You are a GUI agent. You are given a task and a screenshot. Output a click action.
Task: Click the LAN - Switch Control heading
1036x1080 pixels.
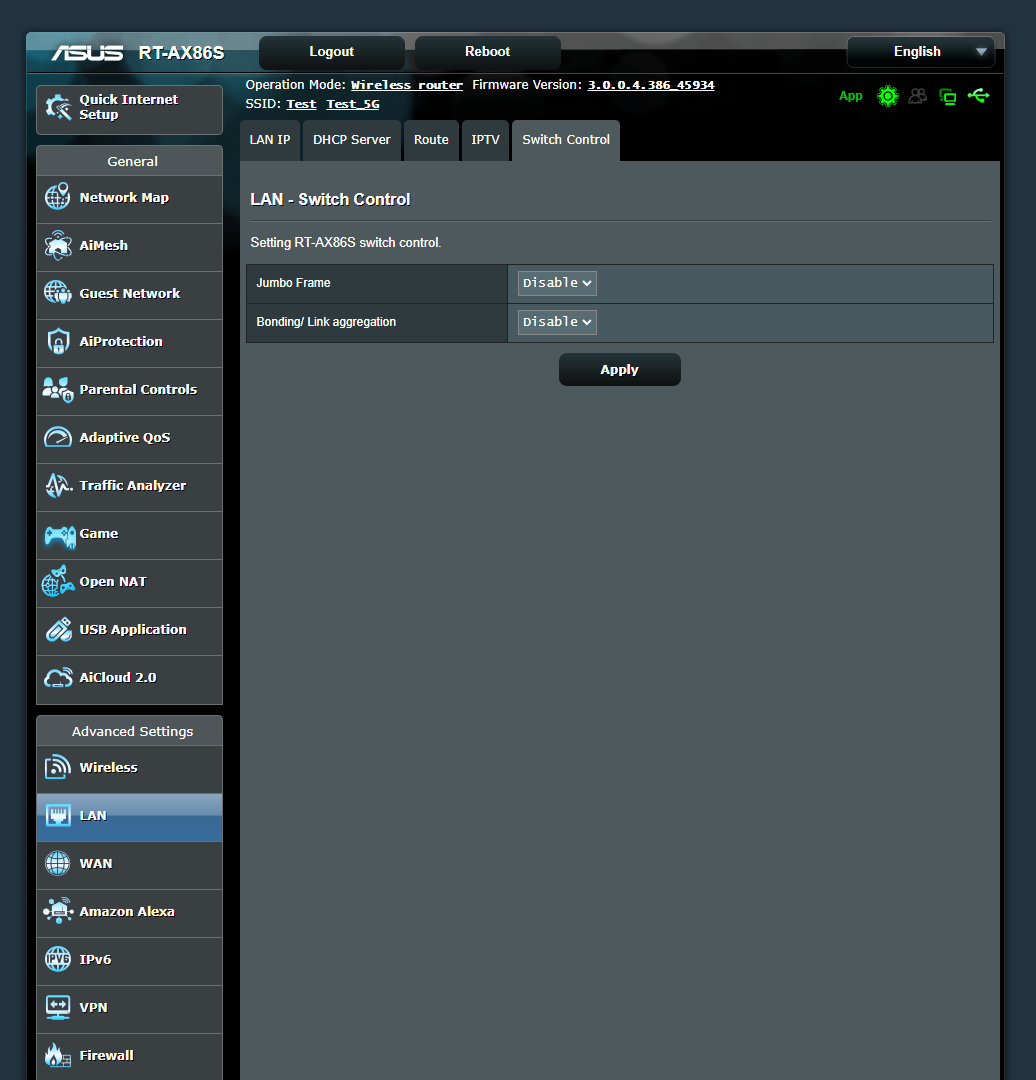point(330,199)
